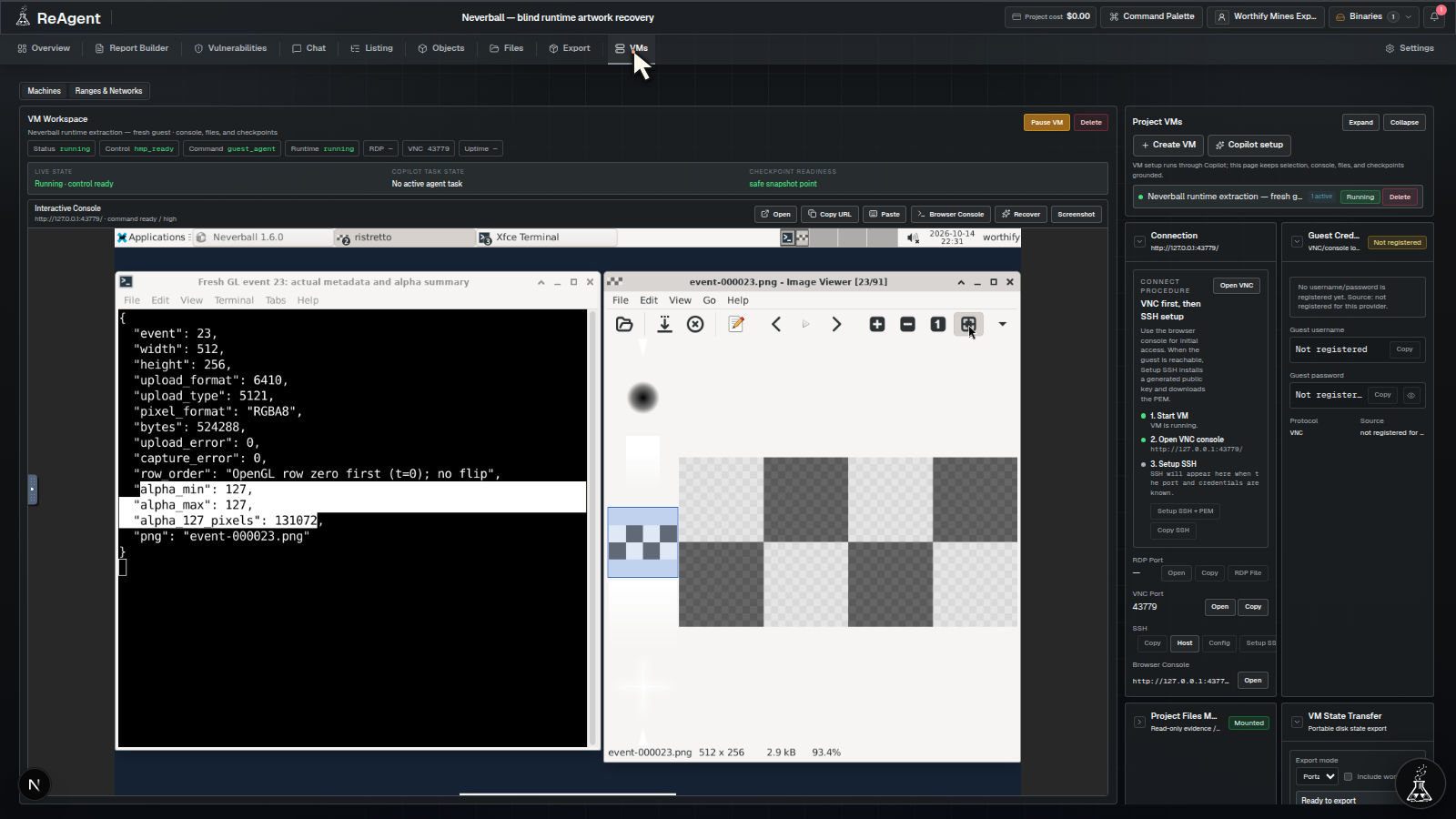Collapse the VM State Transfer section chevron
This screenshot has width=1456, height=819.
(x=1297, y=722)
